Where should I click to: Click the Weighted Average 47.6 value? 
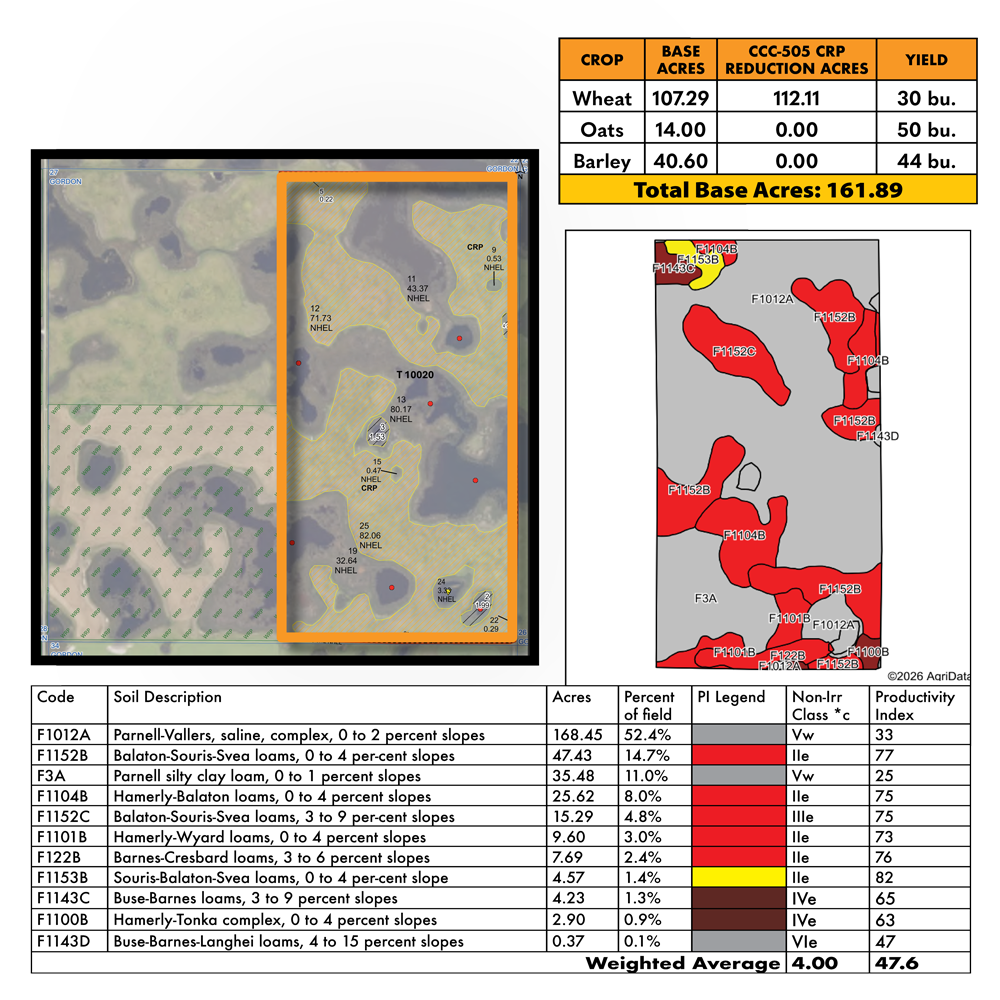pyautogui.click(x=896, y=963)
